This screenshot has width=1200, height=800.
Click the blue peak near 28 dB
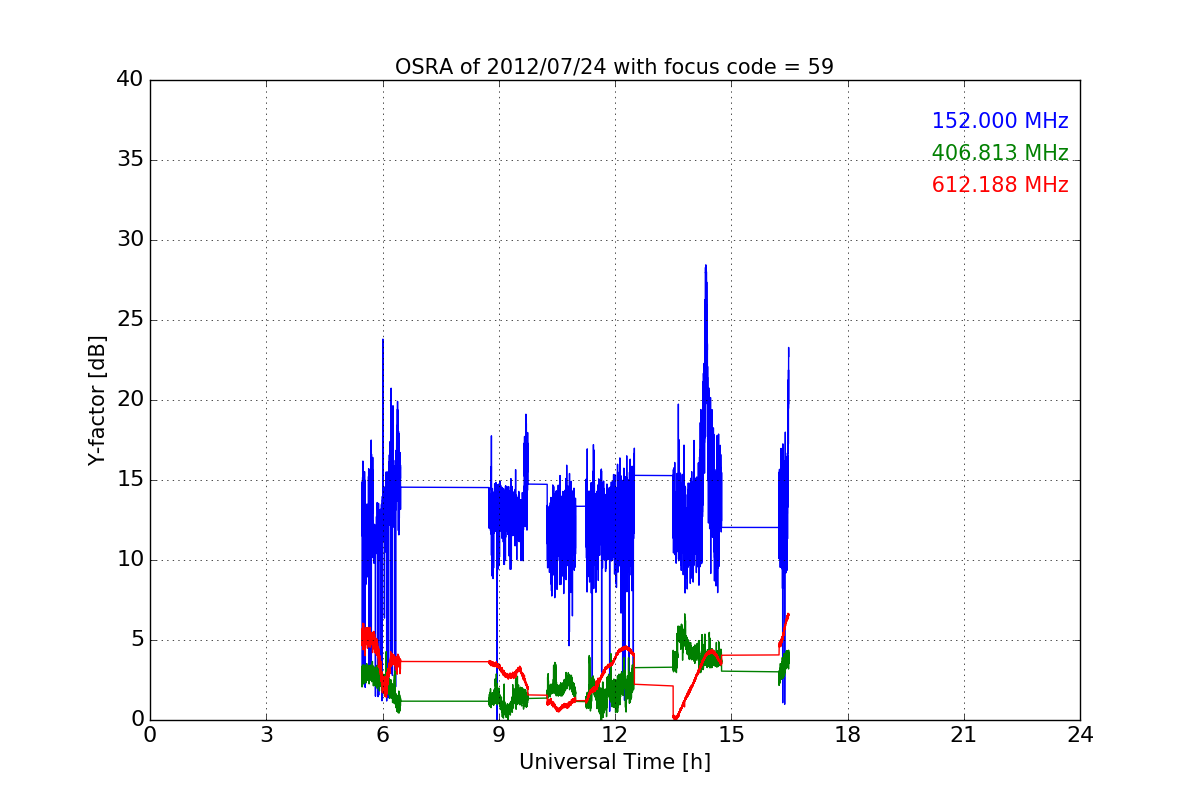tap(705, 266)
